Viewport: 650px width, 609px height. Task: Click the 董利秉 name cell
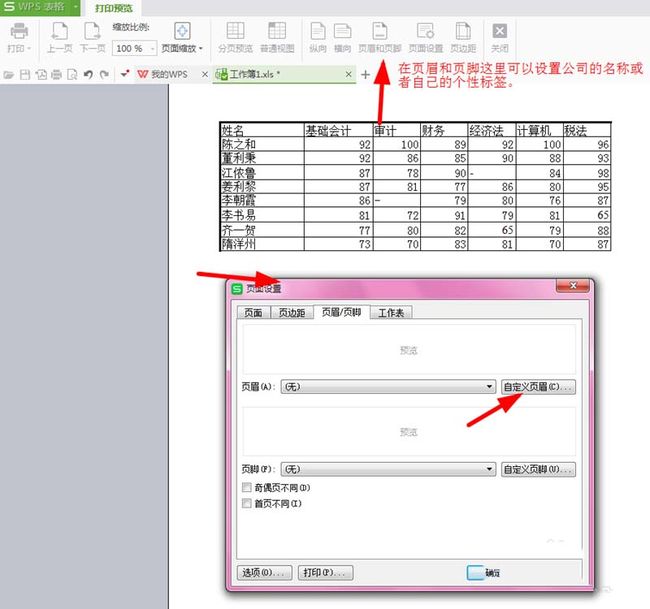click(x=262, y=158)
